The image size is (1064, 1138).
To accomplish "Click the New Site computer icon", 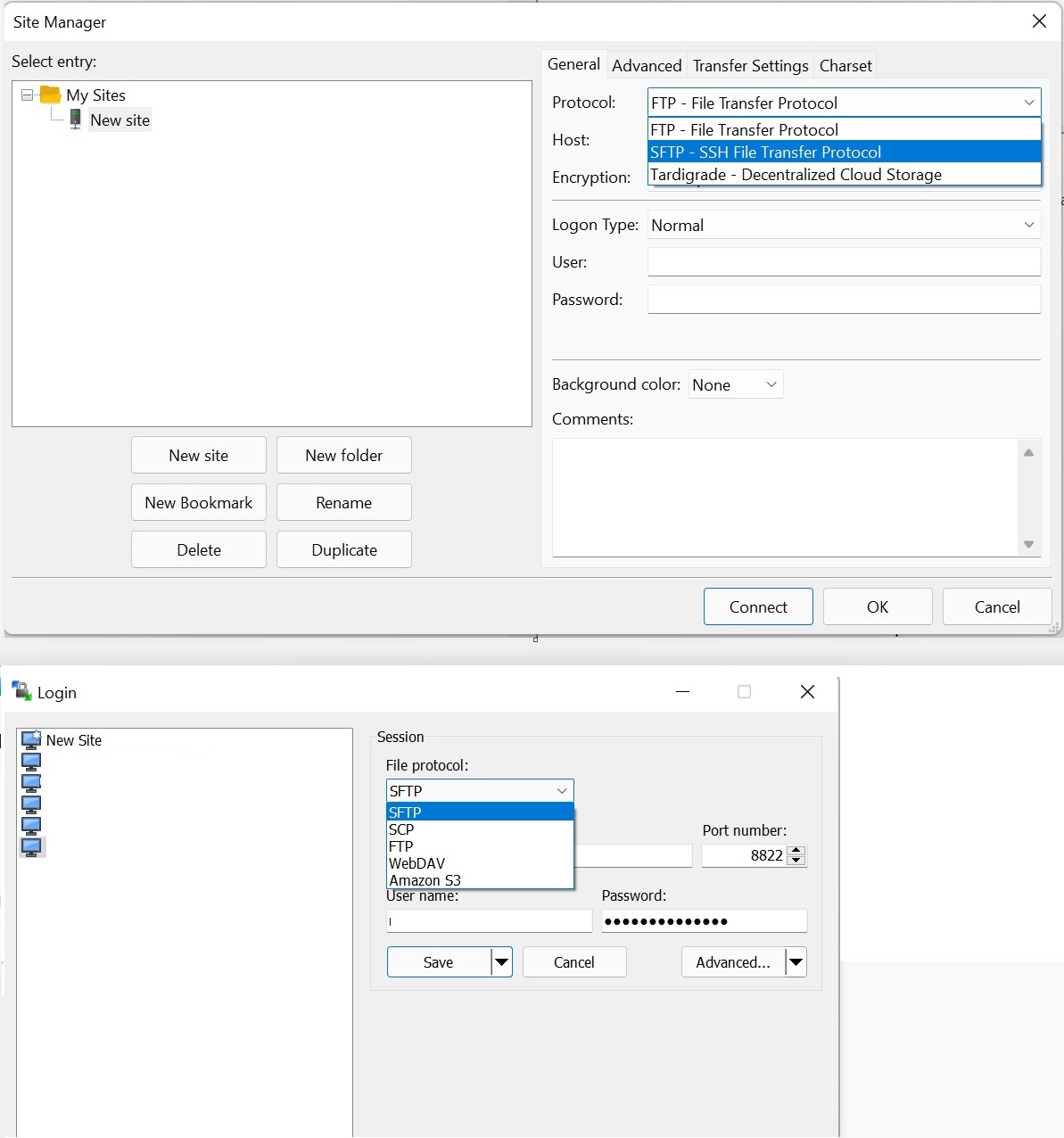I will [x=31, y=740].
